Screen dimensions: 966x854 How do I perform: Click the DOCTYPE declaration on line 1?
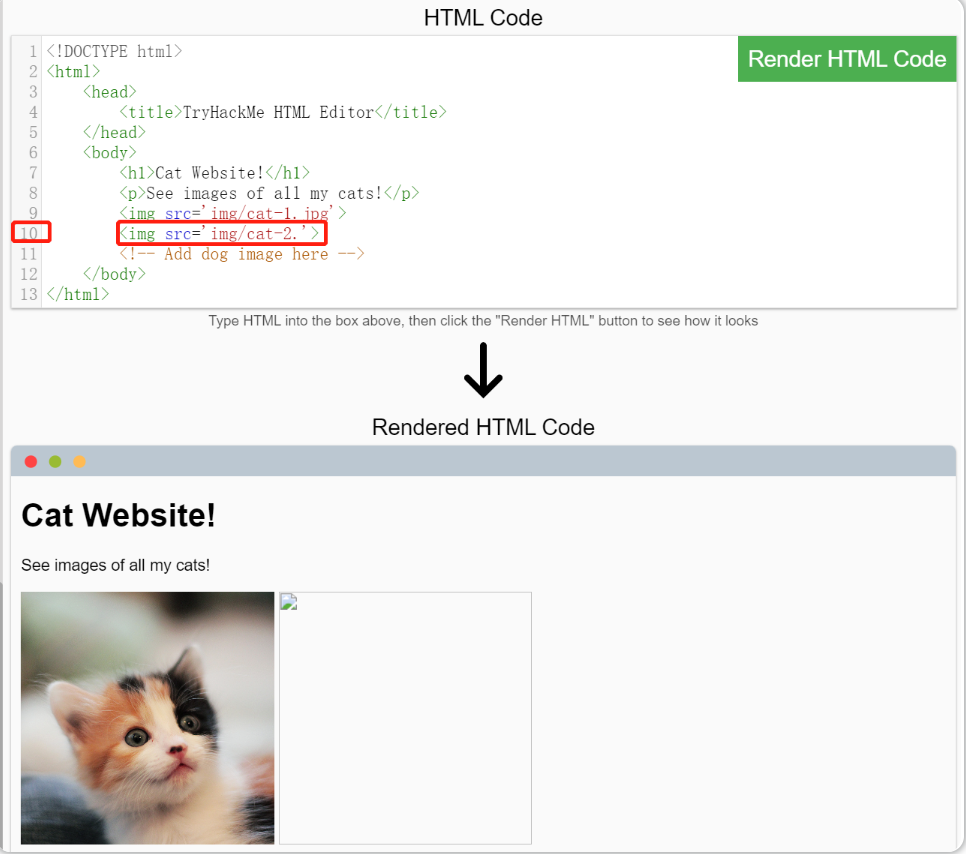[x=114, y=51]
